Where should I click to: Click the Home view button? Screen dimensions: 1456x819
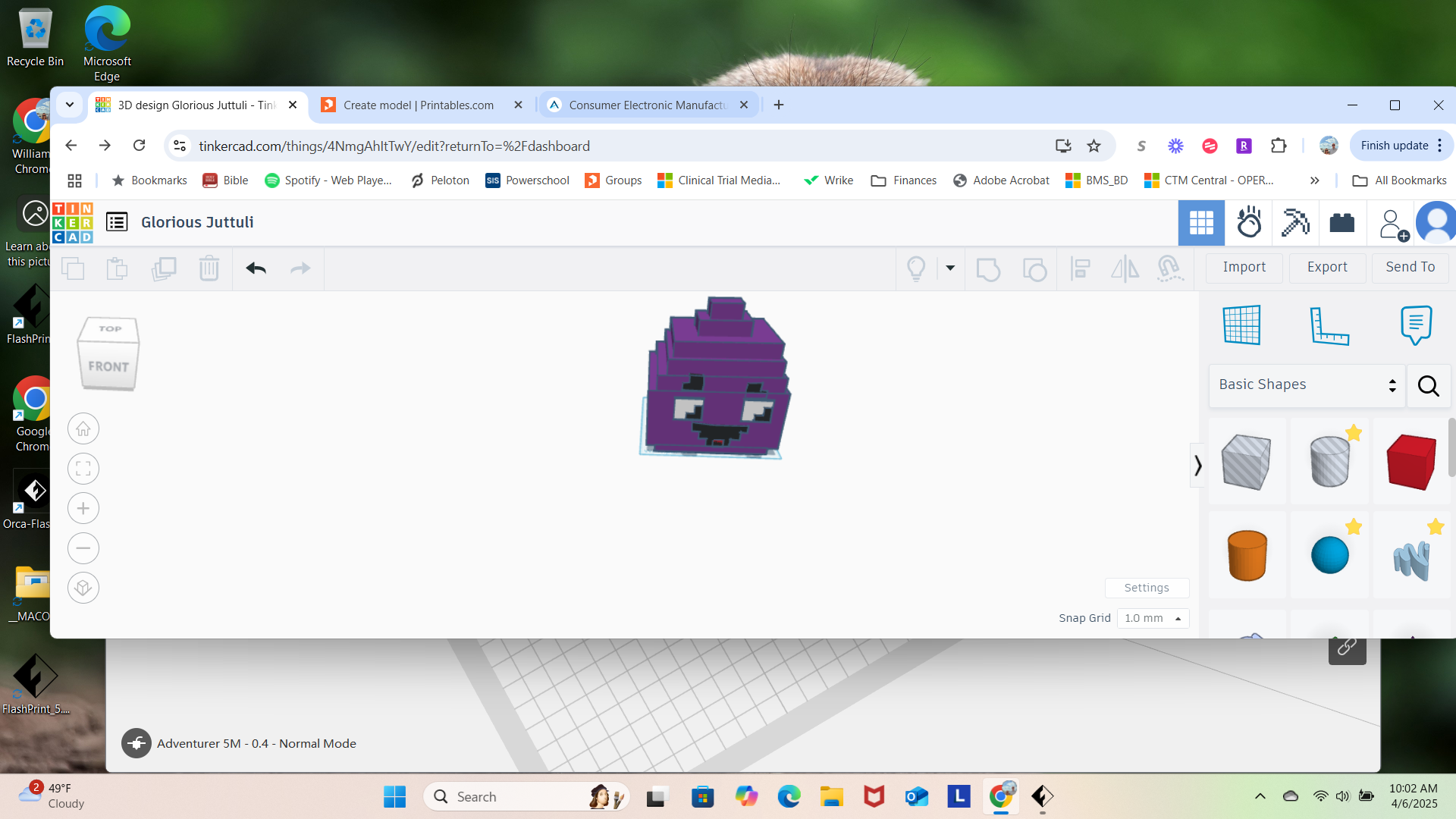[x=83, y=429]
